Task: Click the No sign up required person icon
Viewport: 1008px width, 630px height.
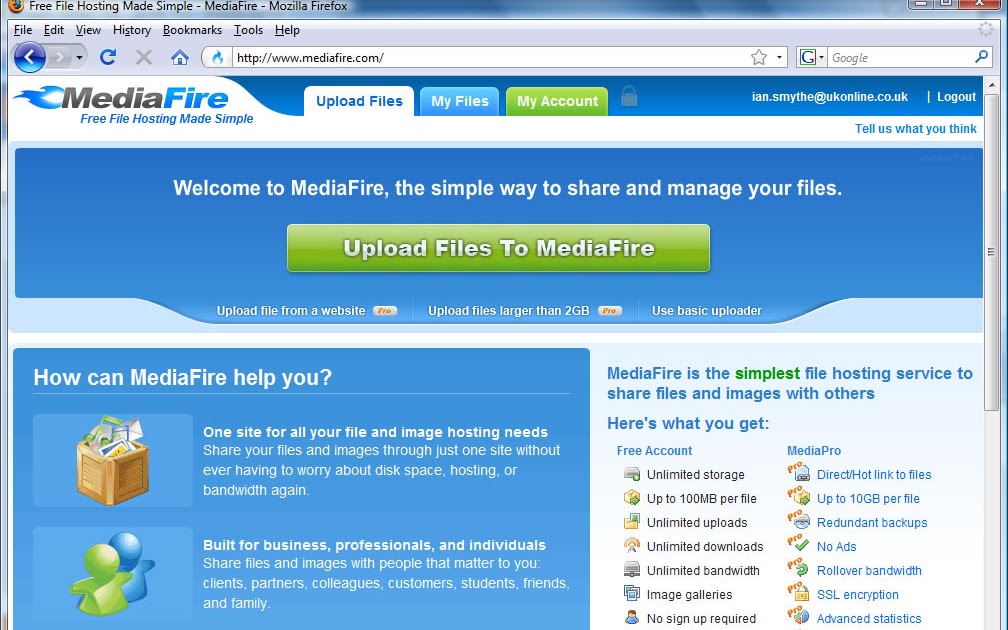Action: pos(632,617)
